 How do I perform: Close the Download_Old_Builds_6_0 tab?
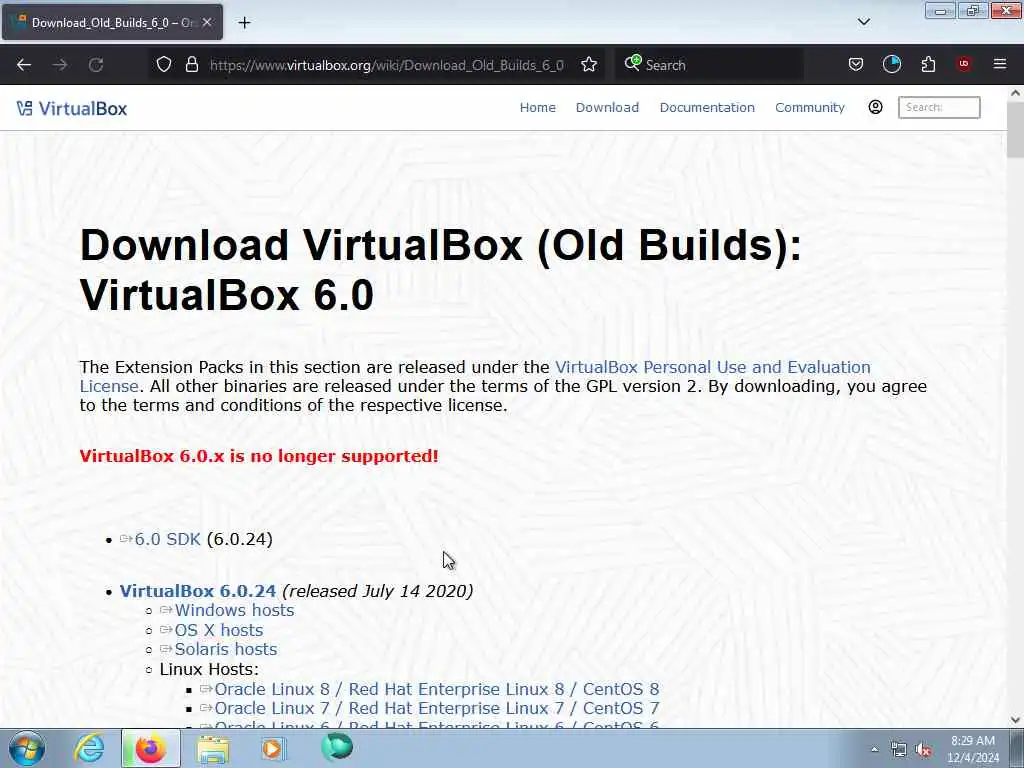point(207,22)
